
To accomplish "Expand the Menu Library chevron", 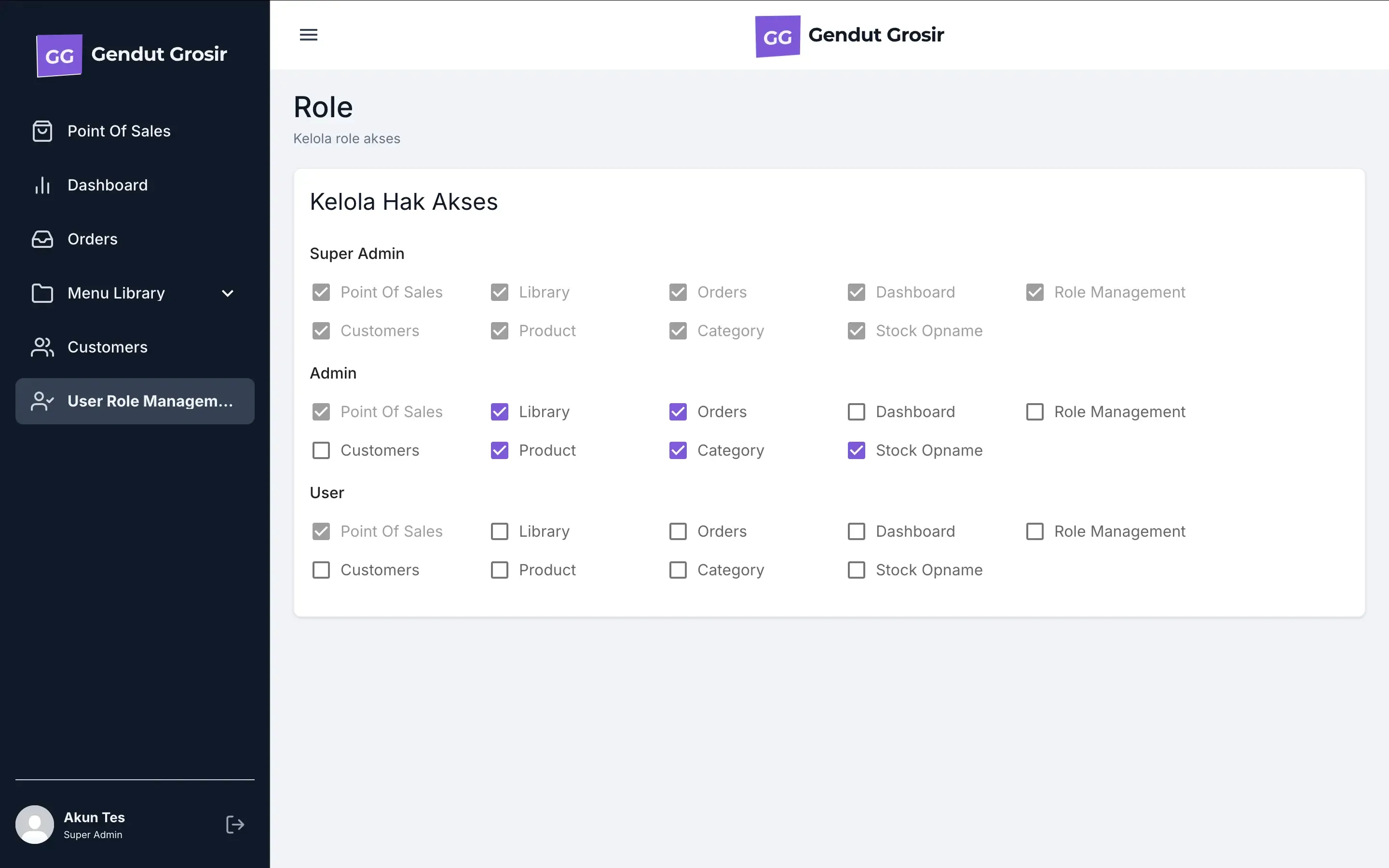I will click(x=227, y=293).
